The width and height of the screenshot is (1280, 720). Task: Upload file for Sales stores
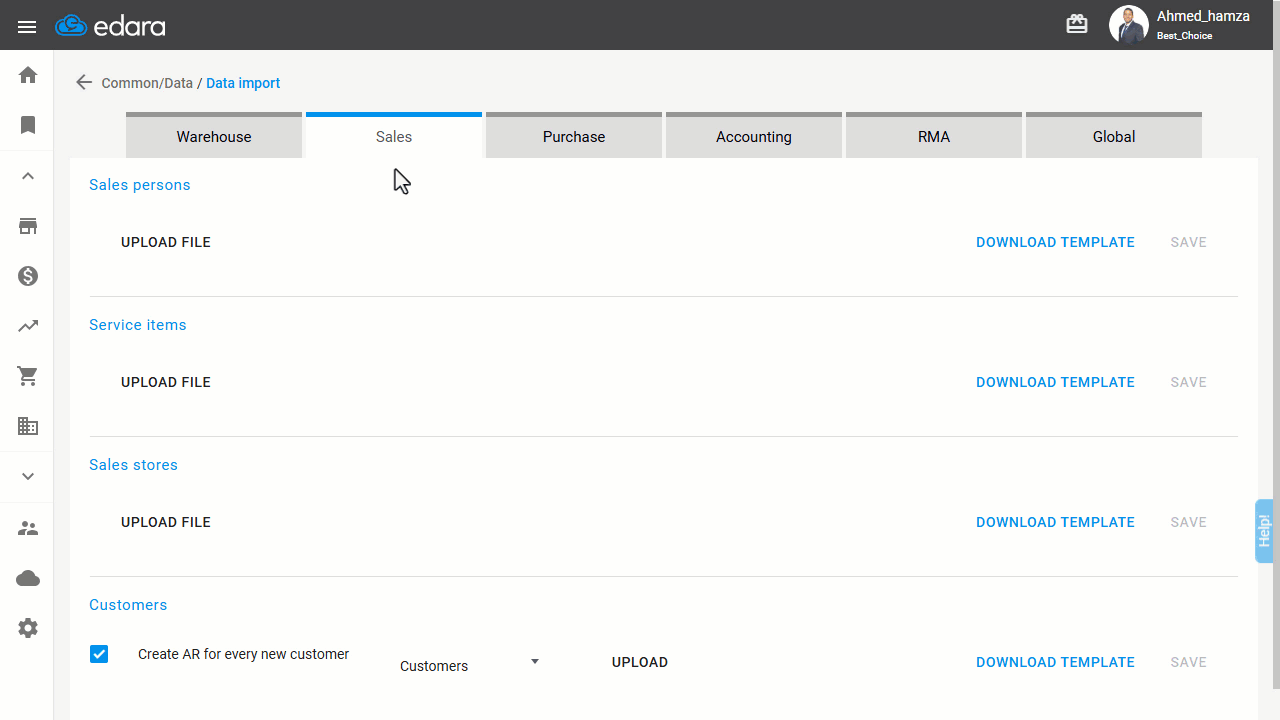(166, 522)
